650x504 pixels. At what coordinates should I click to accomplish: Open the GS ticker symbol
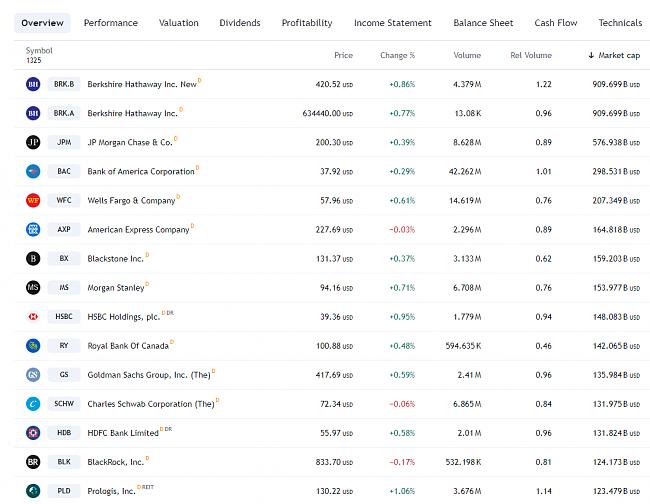click(x=64, y=375)
